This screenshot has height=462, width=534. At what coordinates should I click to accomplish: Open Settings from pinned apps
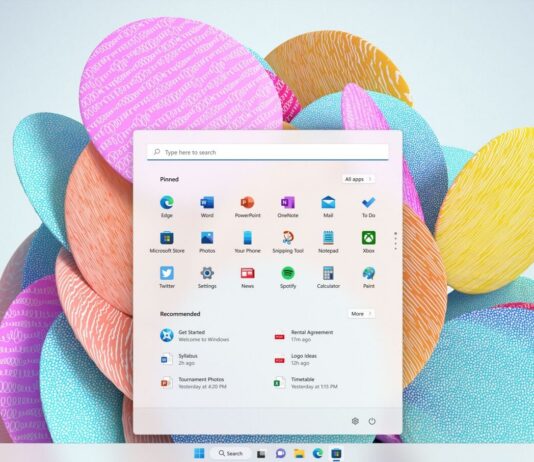[x=207, y=277]
